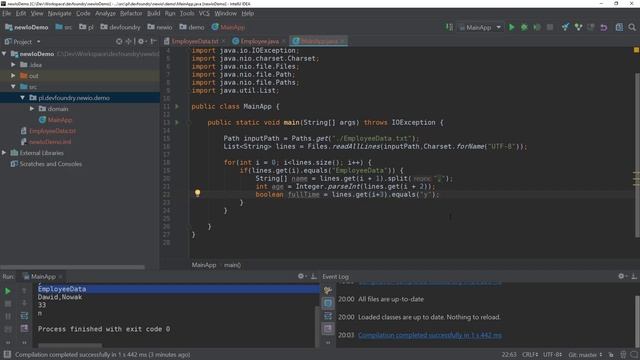Collapse the src folder
The height and width of the screenshot is (360, 640).
pos(13,87)
